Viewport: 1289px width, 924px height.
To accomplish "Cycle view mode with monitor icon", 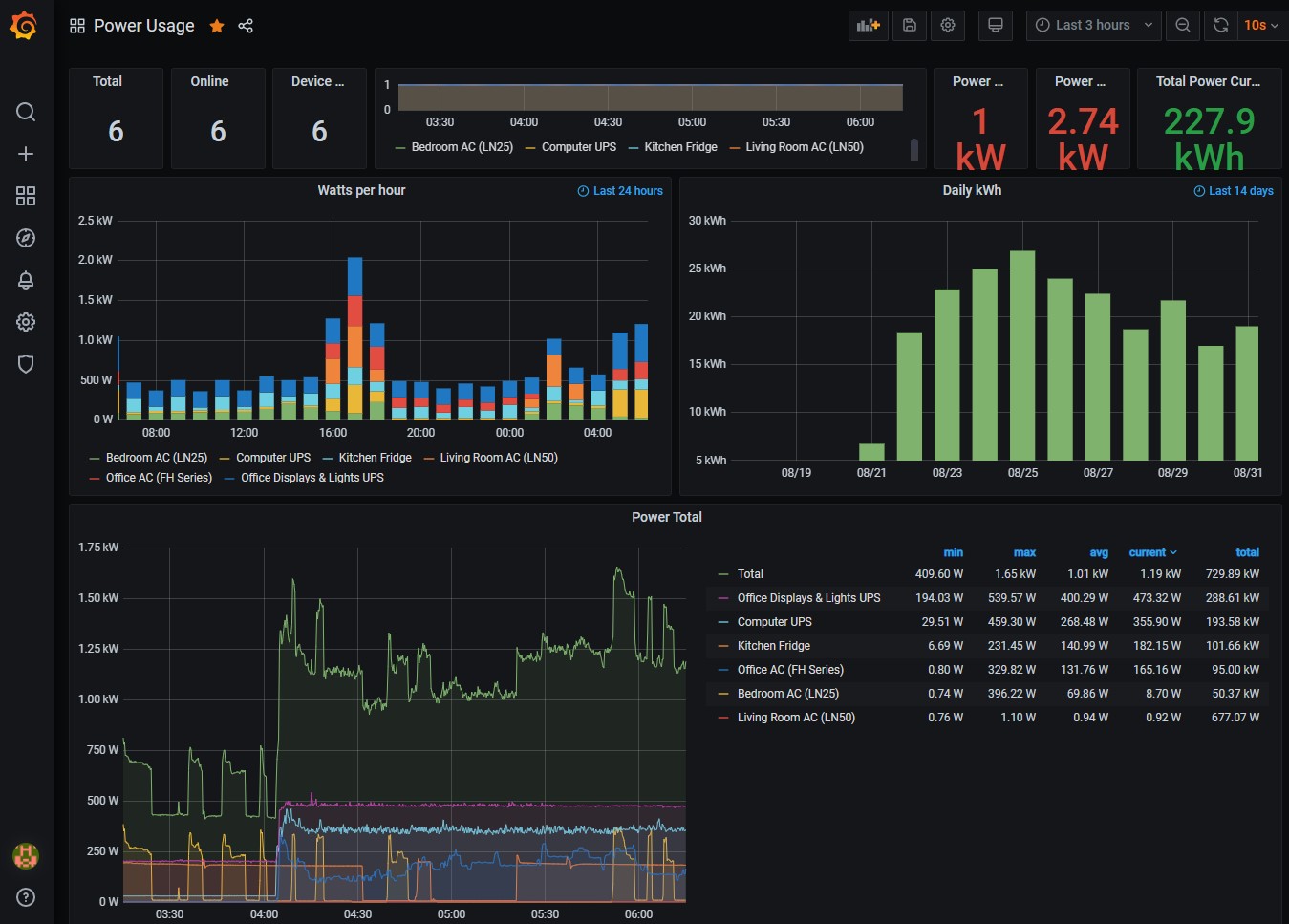I will coord(996,26).
